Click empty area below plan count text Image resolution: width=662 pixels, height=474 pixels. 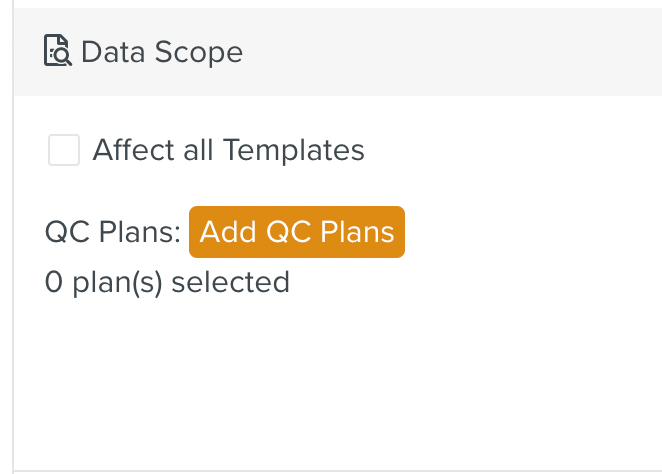point(300,380)
